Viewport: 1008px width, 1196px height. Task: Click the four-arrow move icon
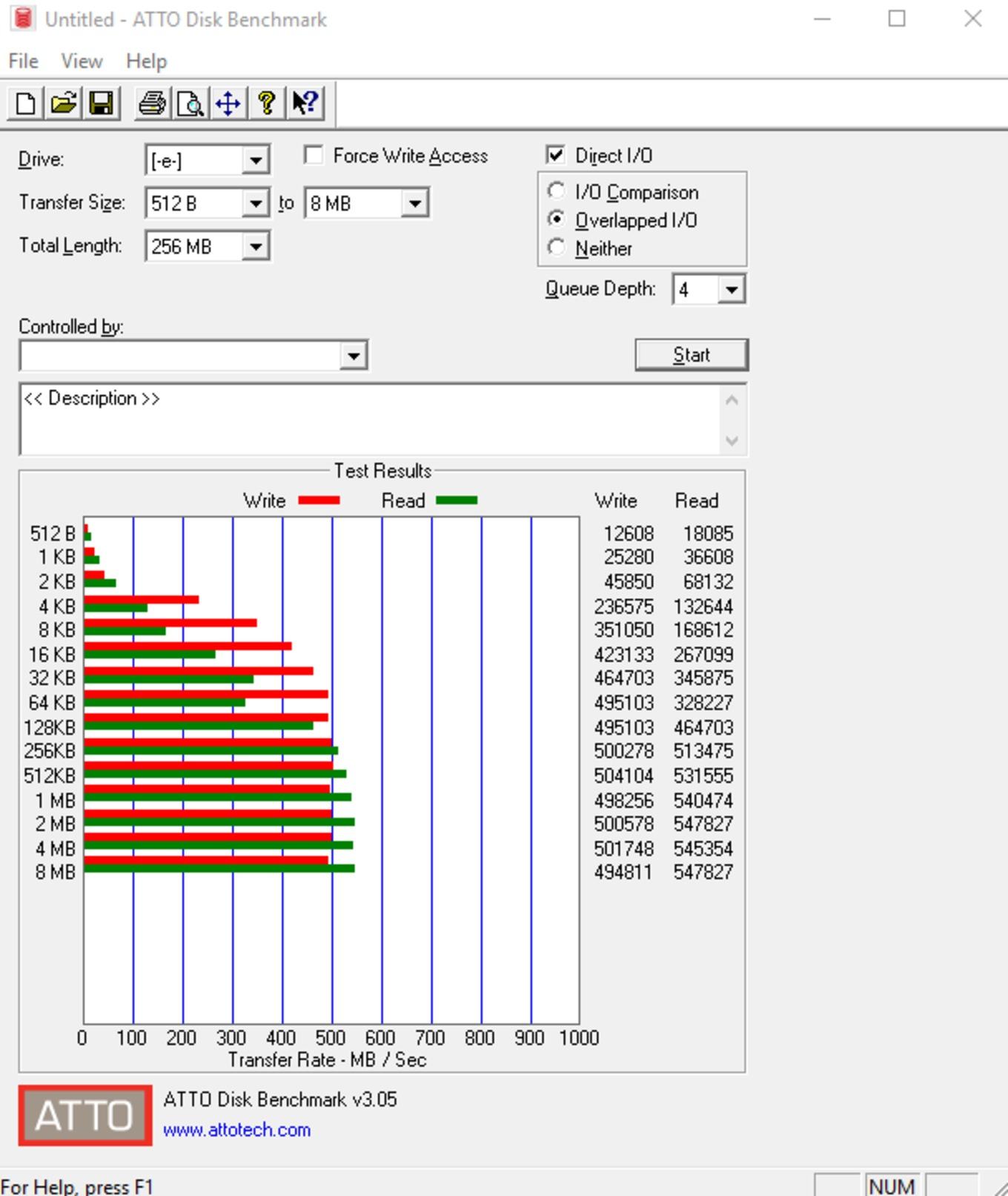[228, 103]
